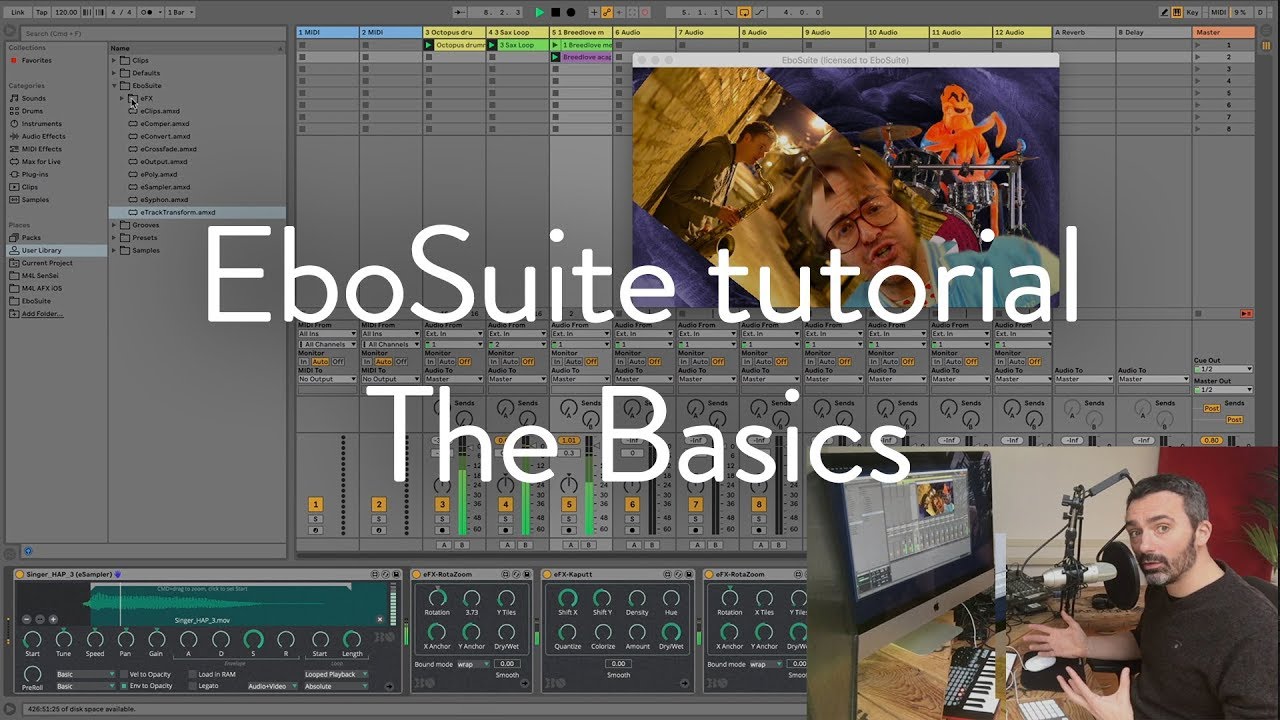Enable the Legato checkbox
The height and width of the screenshot is (720, 1280).
coord(191,686)
